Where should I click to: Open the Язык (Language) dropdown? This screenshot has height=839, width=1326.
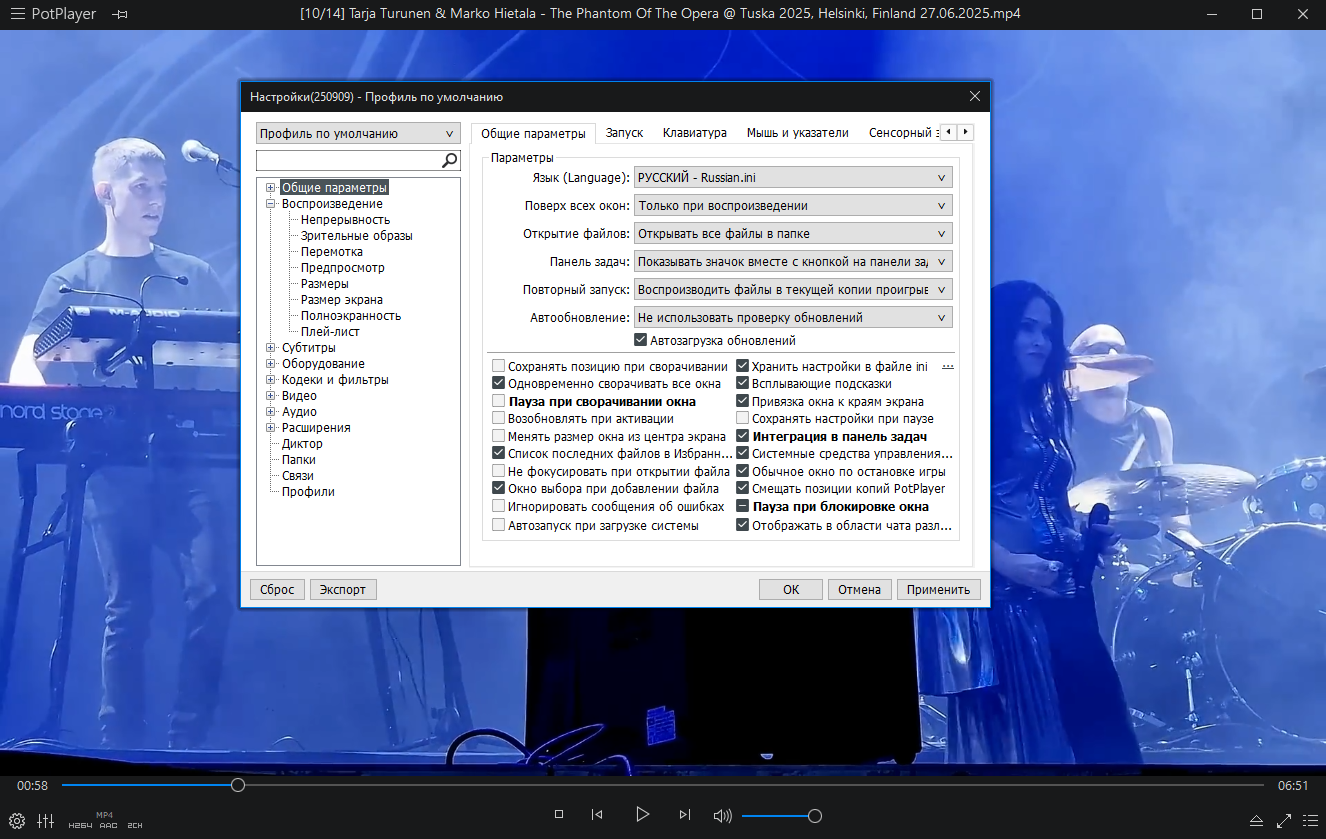point(793,178)
